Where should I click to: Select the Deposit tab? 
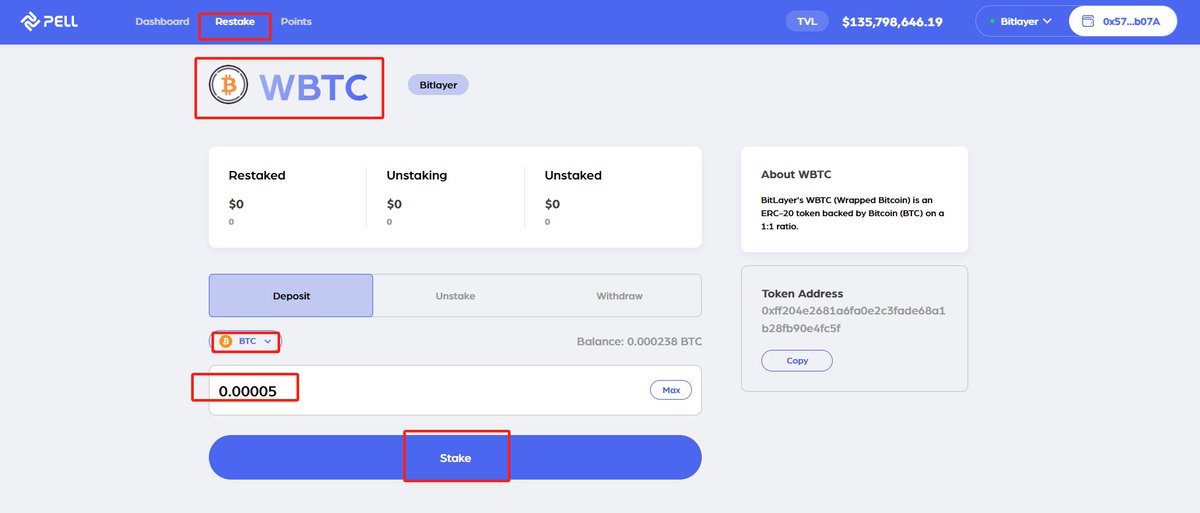(291, 296)
